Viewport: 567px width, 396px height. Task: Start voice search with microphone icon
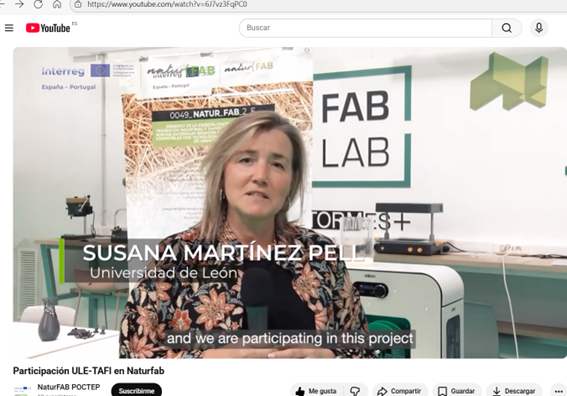point(539,28)
